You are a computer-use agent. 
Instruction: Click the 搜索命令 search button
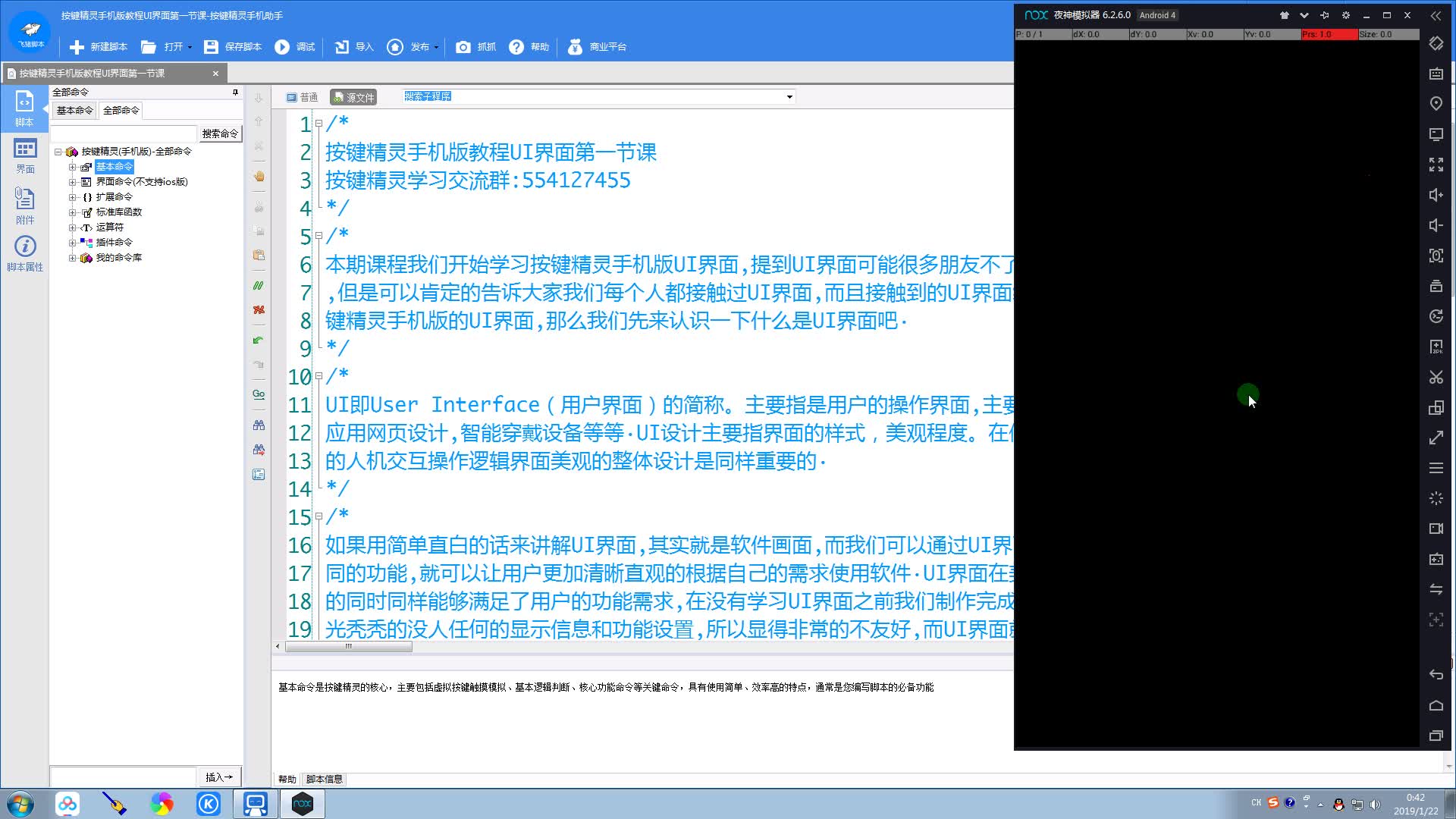coord(220,133)
